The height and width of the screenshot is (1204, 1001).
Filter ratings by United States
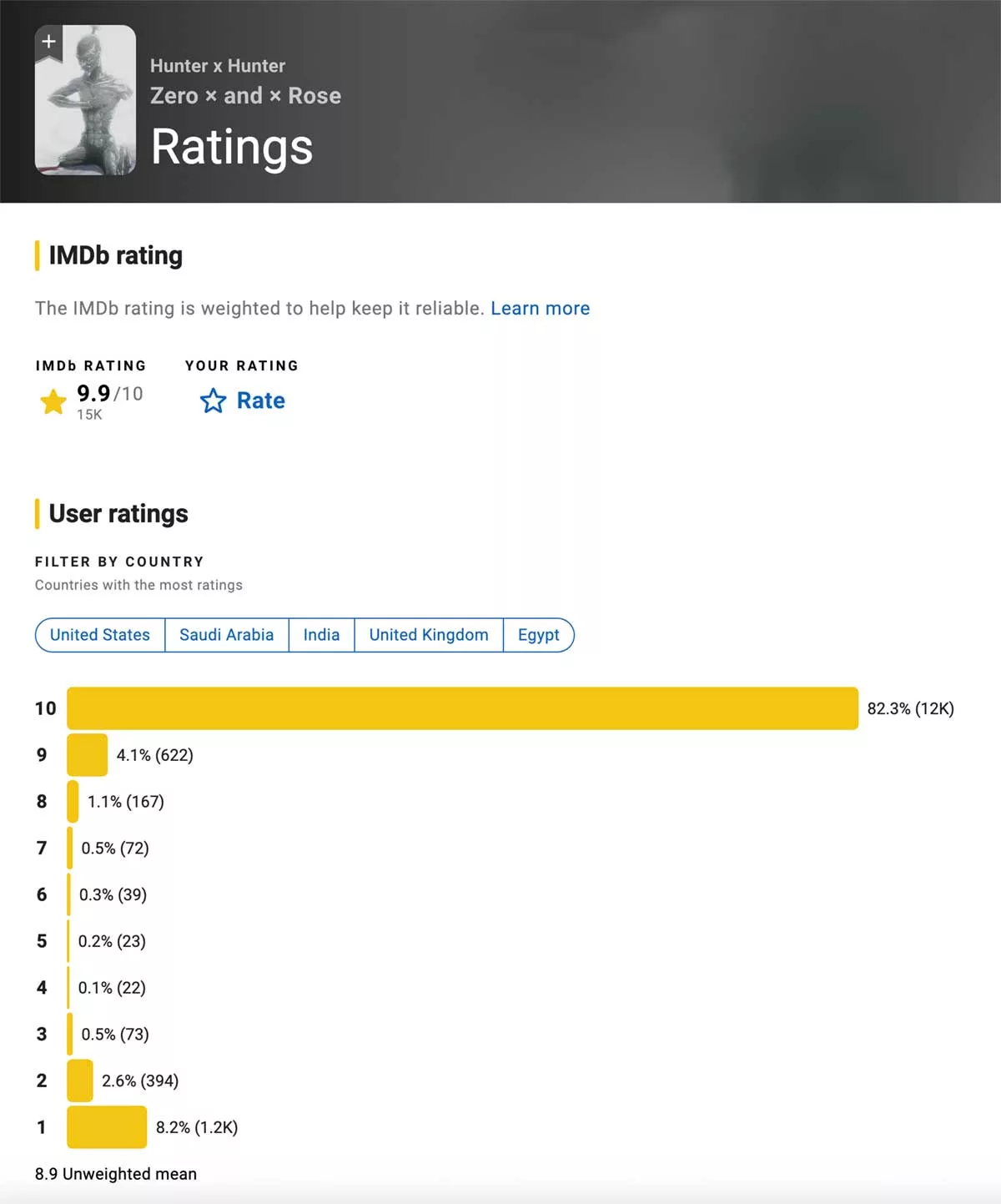tap(100, 635)
